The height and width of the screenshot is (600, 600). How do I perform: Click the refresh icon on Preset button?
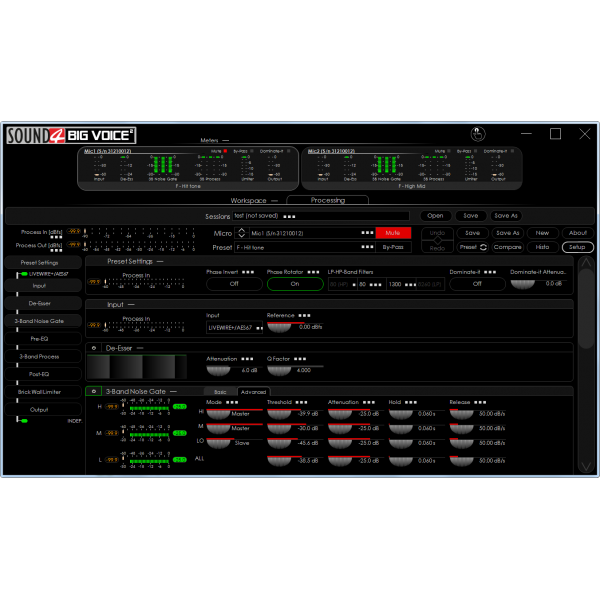click(x=483, y=247)
